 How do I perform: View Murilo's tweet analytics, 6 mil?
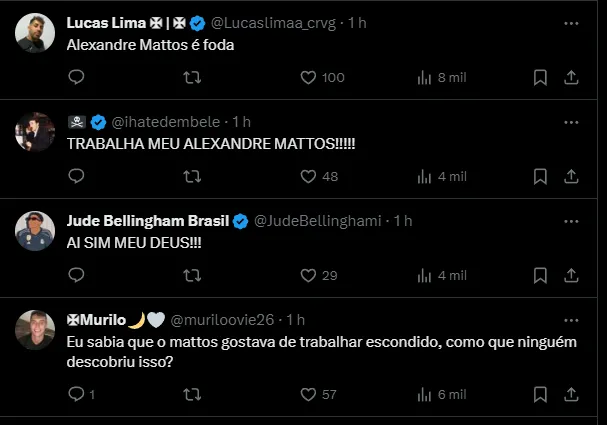click(x=424, y=395)
